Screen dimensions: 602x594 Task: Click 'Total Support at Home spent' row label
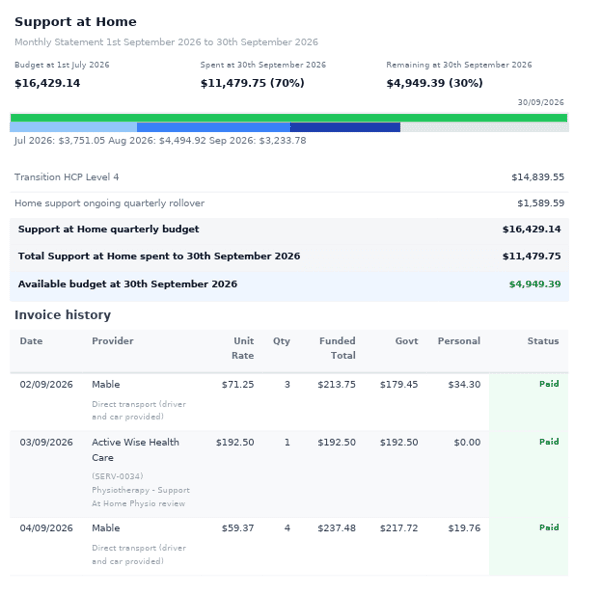(x=159, y=256)
